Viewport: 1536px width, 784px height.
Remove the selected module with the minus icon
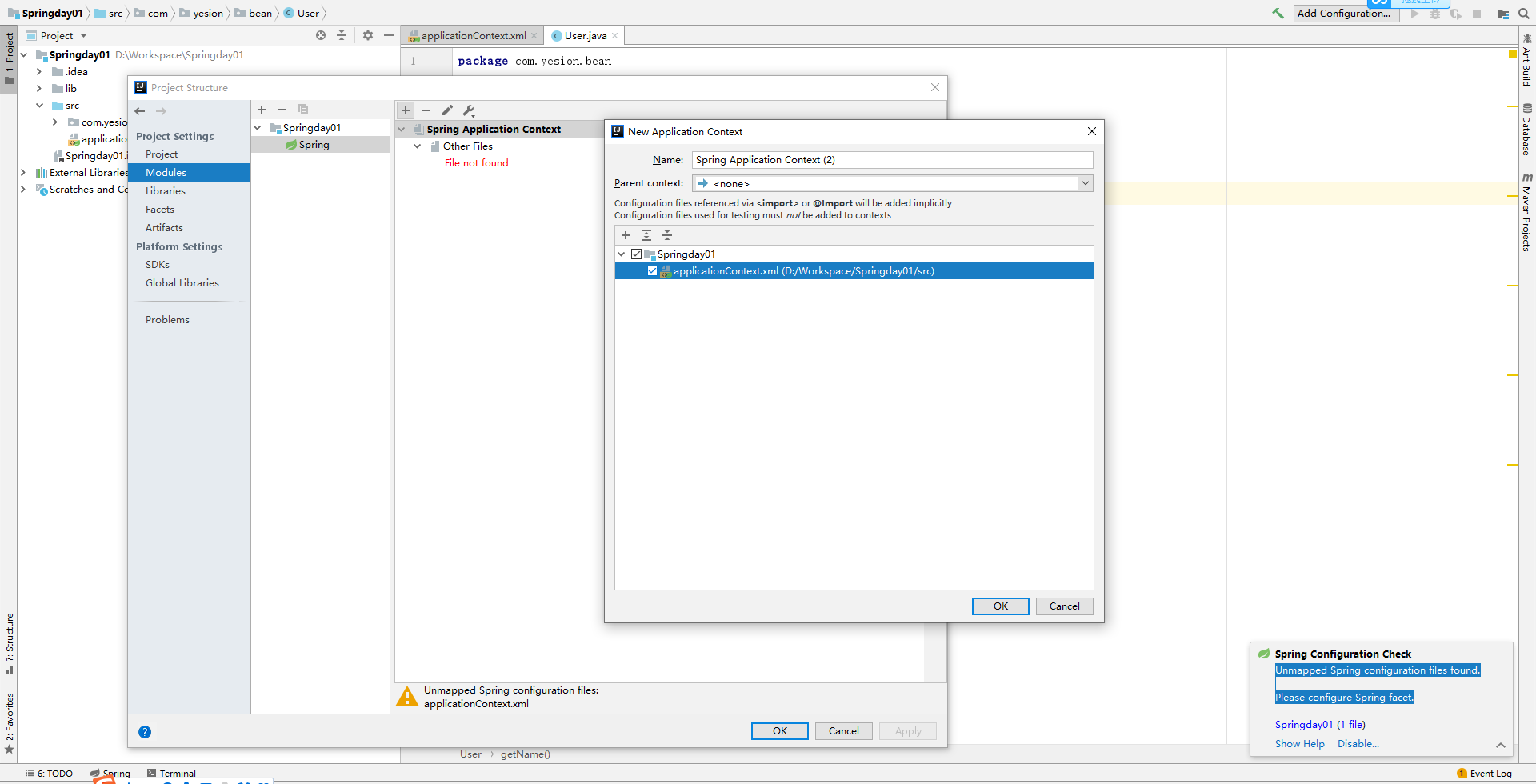click(282, 110)
